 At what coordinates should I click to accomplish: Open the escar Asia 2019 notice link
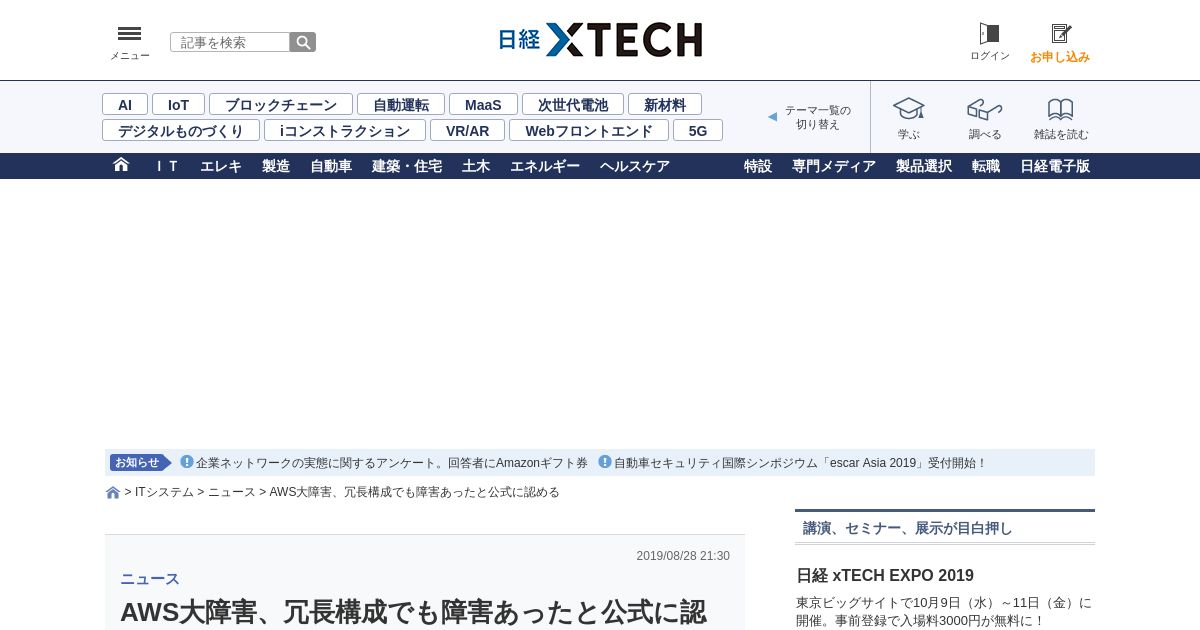pyautogui.click(x=800, y=463)
